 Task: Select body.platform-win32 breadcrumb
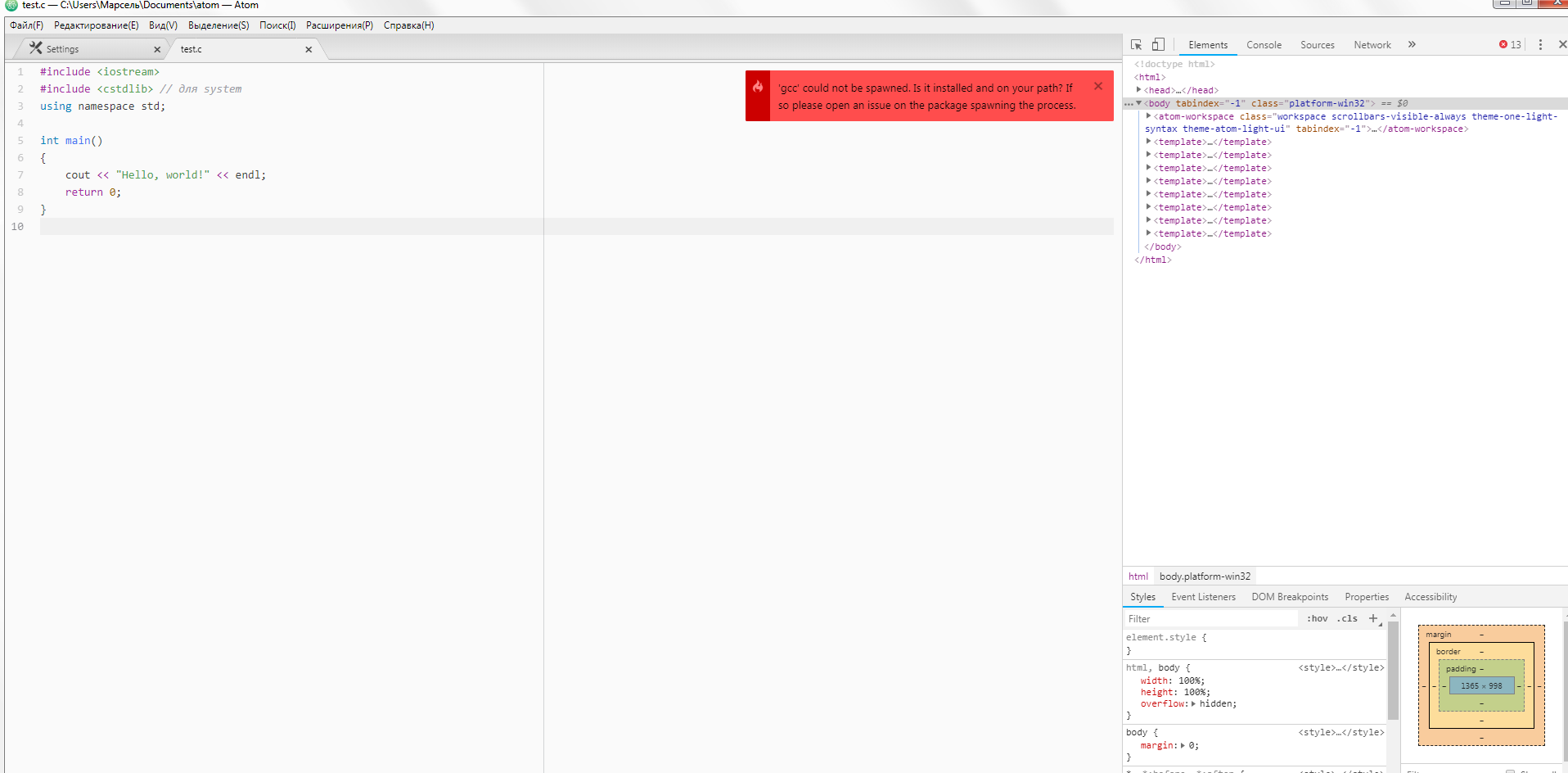point(1205,576)
